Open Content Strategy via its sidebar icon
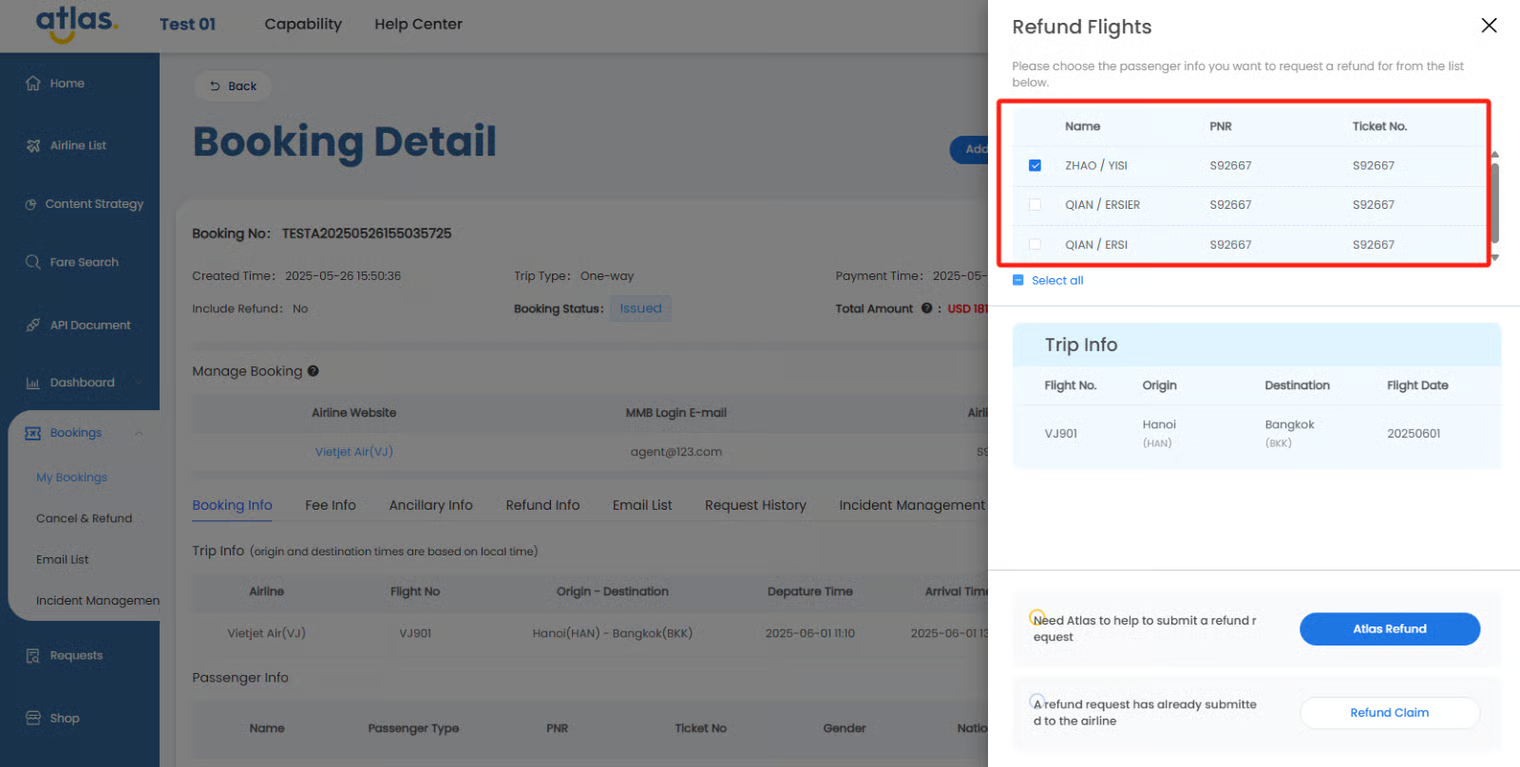Viewport: 1520px width, 767px height. pyautogui.click(x=31, y=204)
